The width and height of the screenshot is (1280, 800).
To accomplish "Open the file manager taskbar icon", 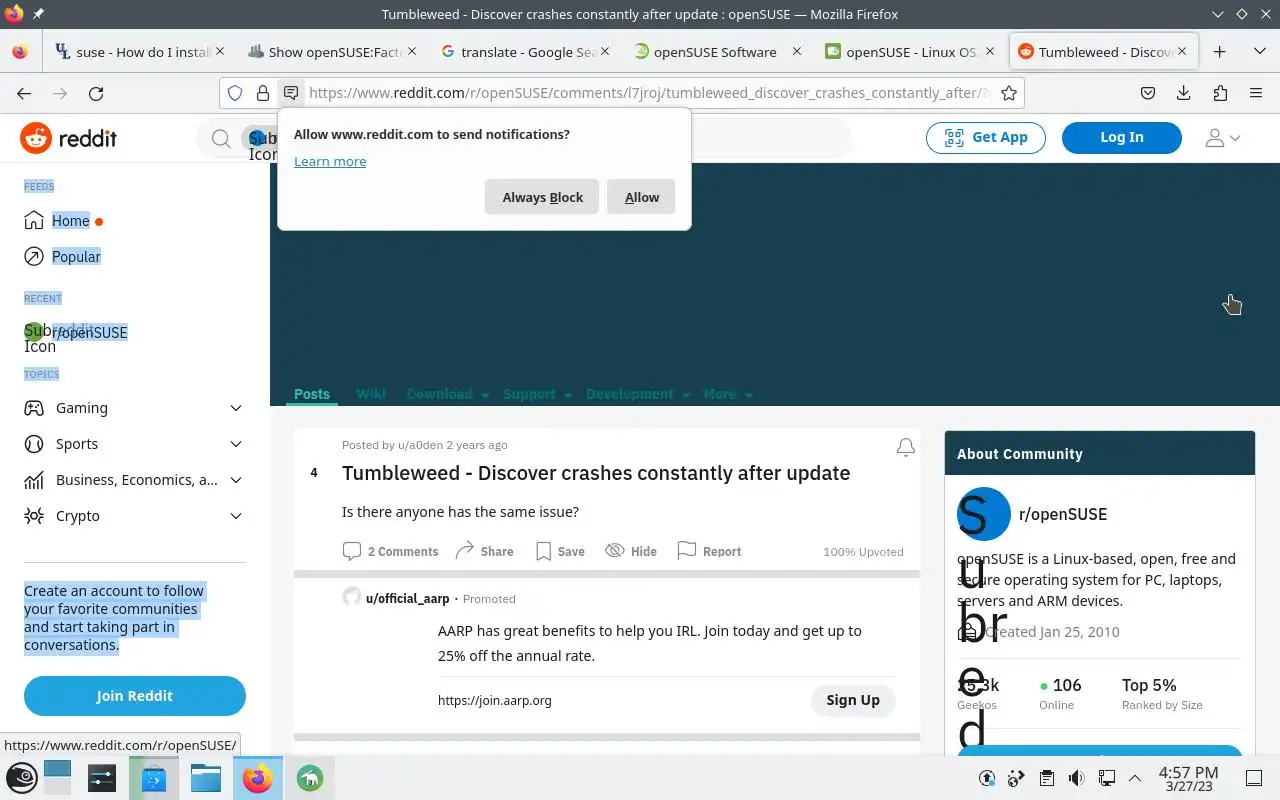I will [206, 778].
